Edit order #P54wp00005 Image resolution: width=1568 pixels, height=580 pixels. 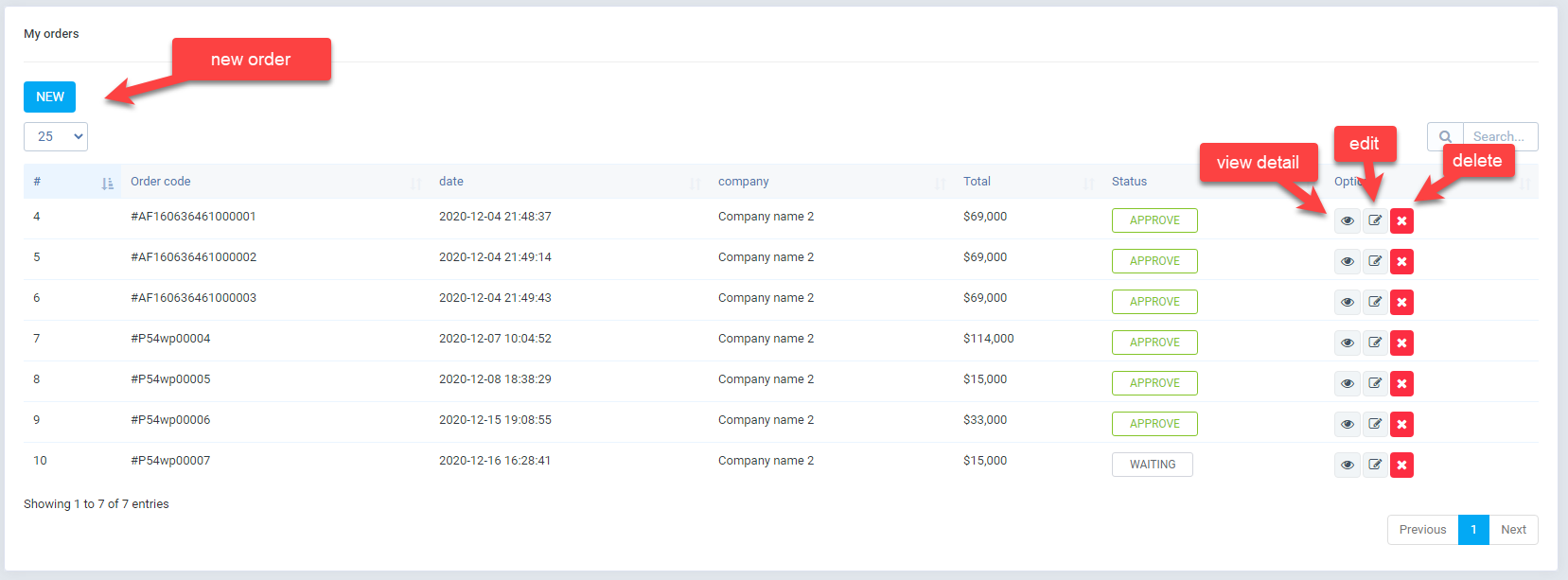[x=1375, y=383]
